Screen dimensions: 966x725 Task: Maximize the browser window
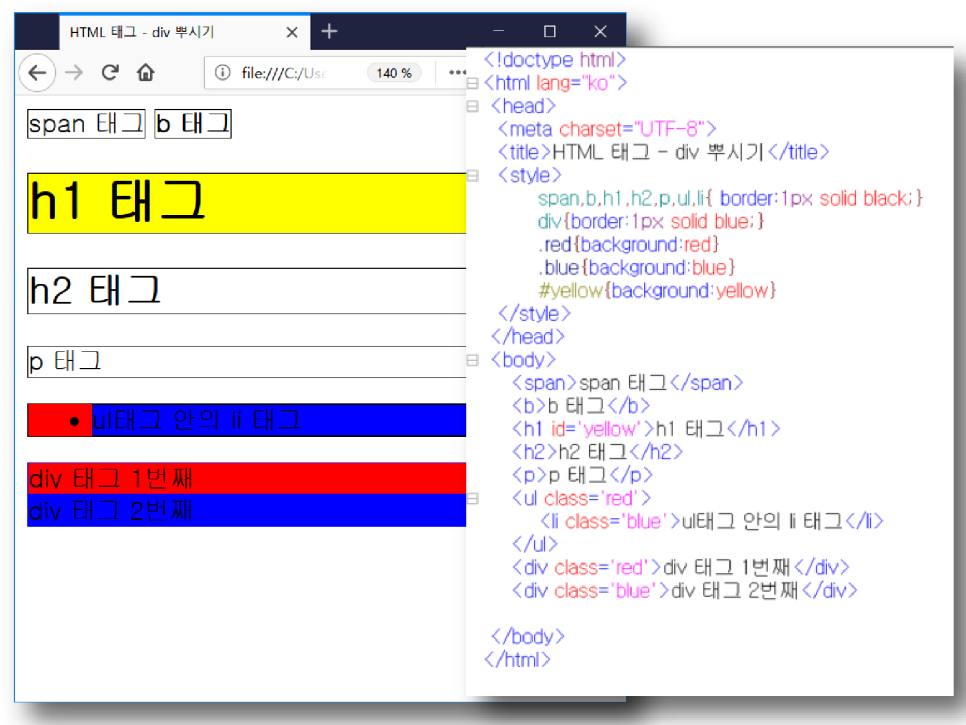click(x=550, y=31)
